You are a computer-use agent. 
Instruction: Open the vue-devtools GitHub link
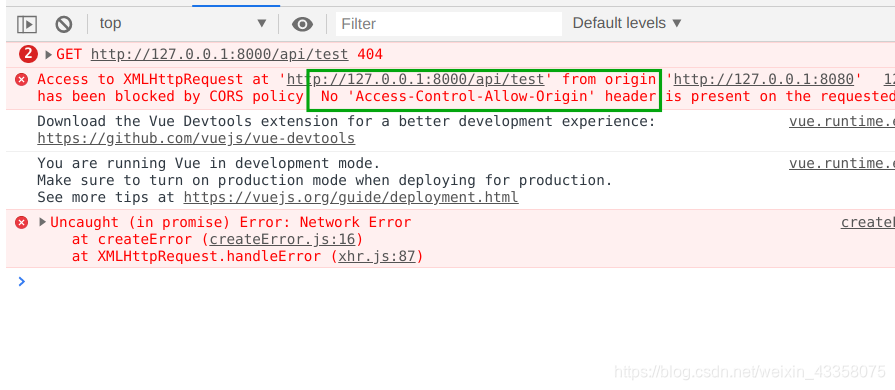click(196, 139)
